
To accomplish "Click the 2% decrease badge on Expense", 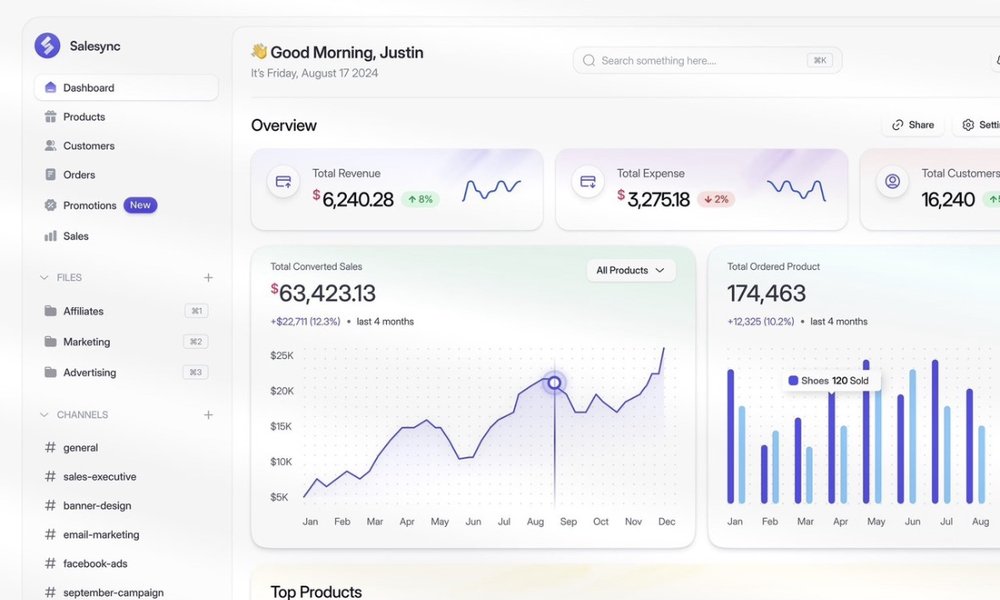I will 716,200.
